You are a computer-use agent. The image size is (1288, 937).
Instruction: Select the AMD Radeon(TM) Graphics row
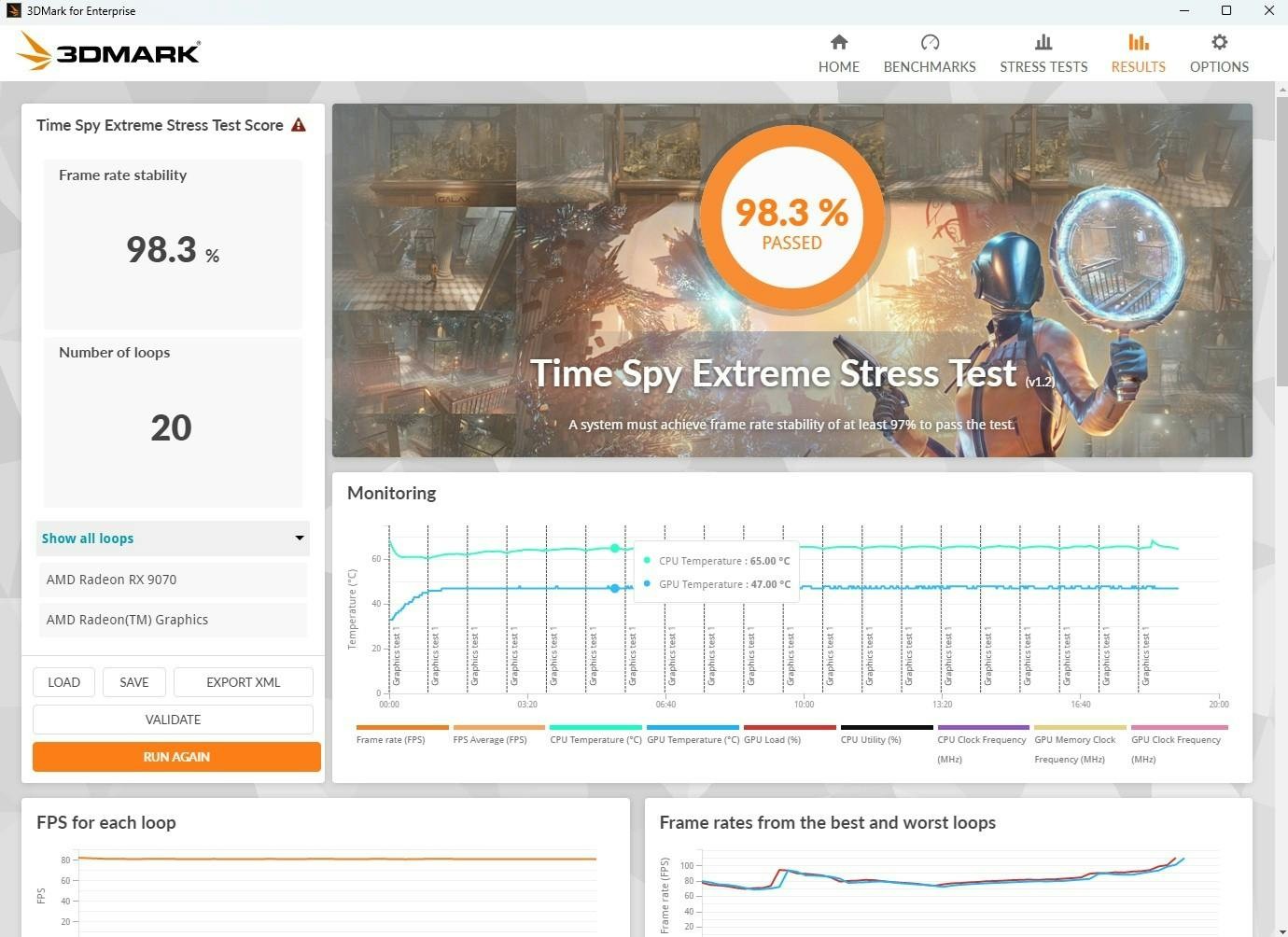click(x=173, y=620)
